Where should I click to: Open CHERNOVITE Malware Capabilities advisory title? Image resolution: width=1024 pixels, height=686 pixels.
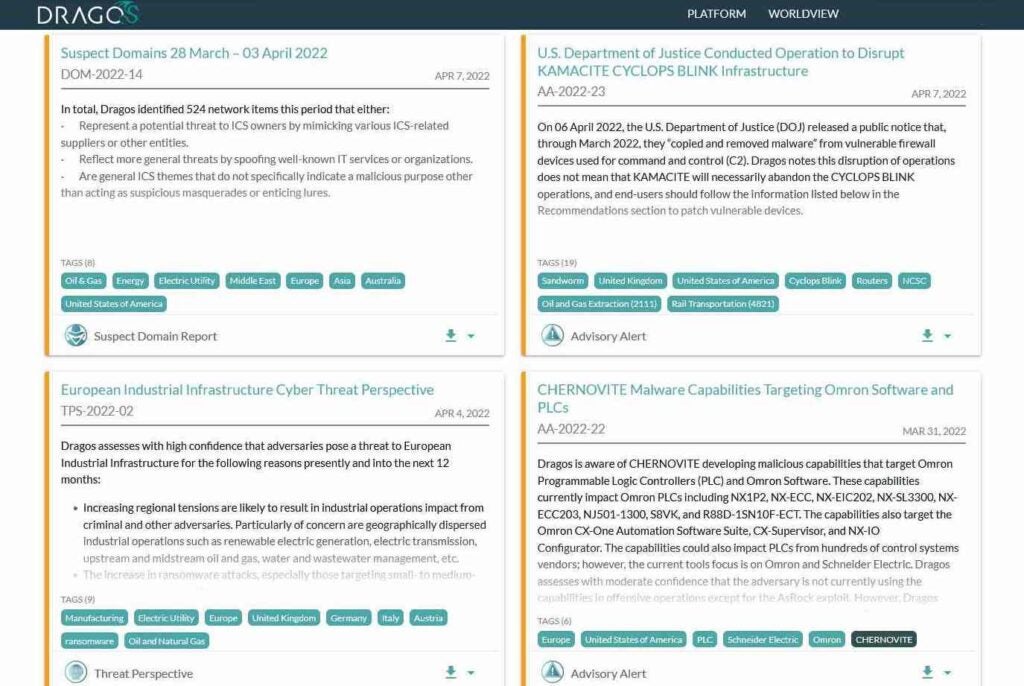click(745, 399)
